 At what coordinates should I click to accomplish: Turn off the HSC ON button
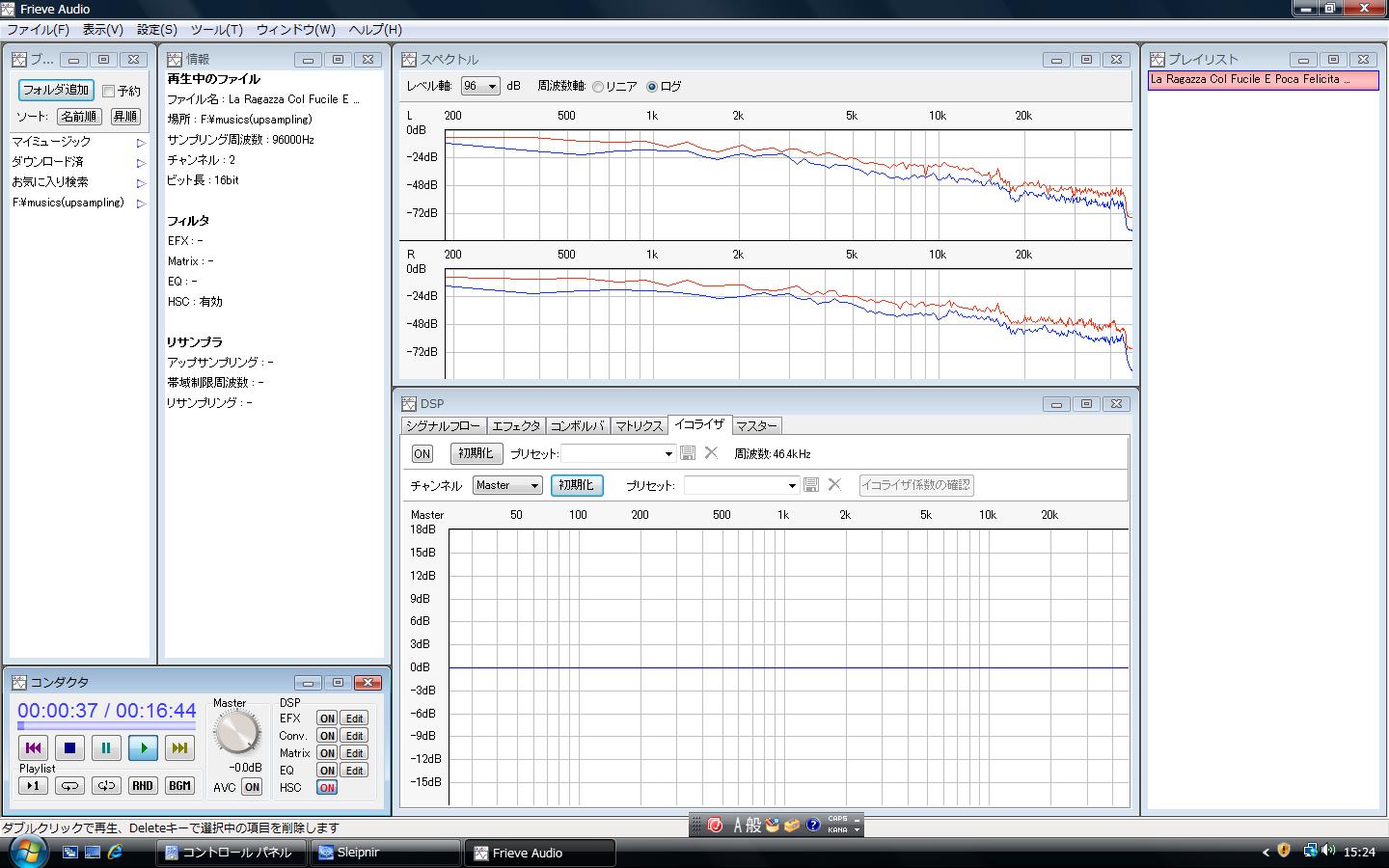click(327, 788)
